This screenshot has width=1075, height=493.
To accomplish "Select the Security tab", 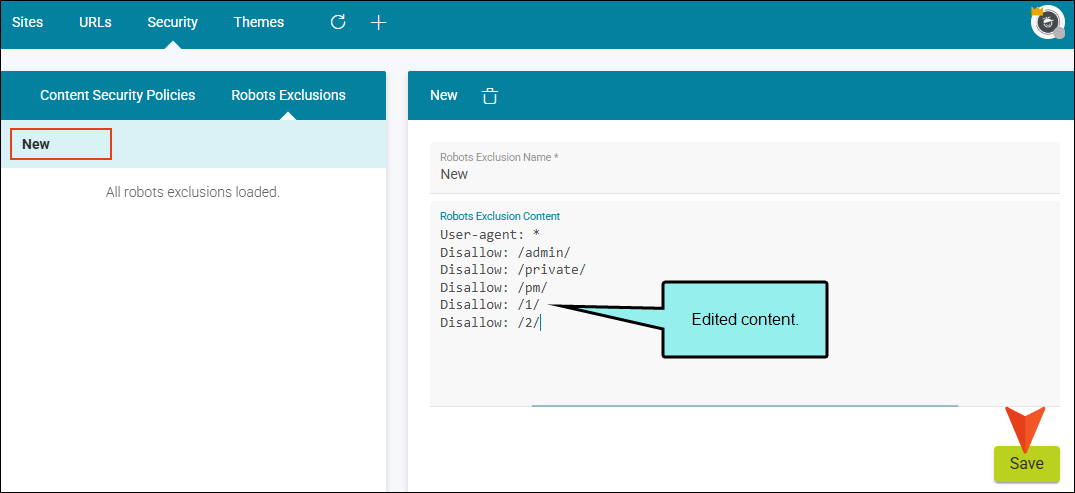I will point(173,22).
